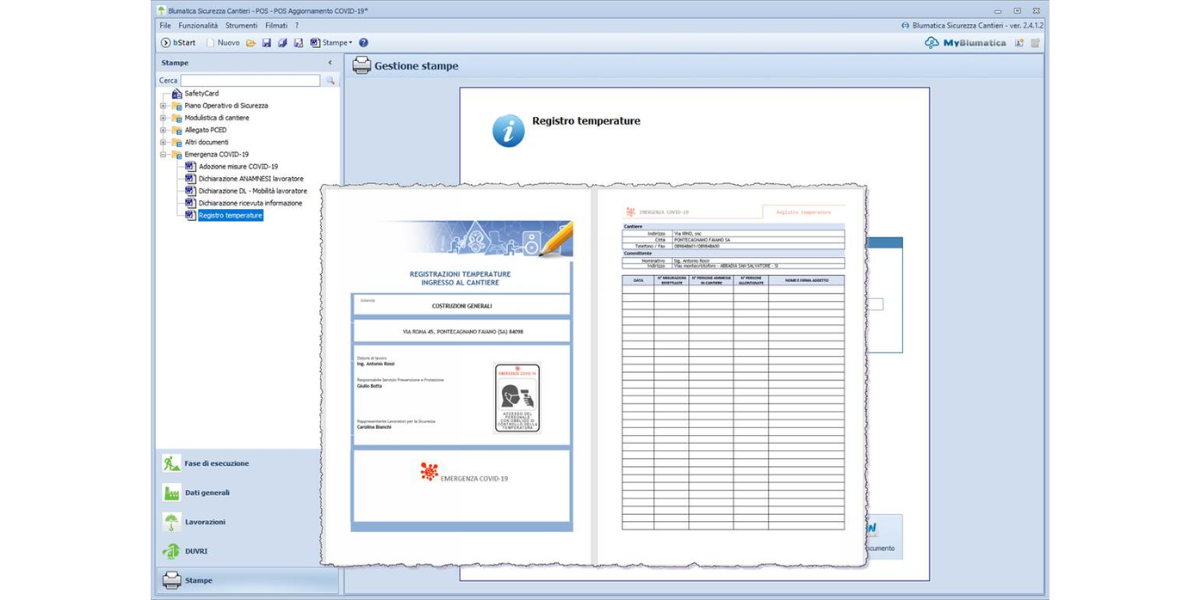Collapse the Stampe side panel arrow
1200x600 pixels.
330,63
